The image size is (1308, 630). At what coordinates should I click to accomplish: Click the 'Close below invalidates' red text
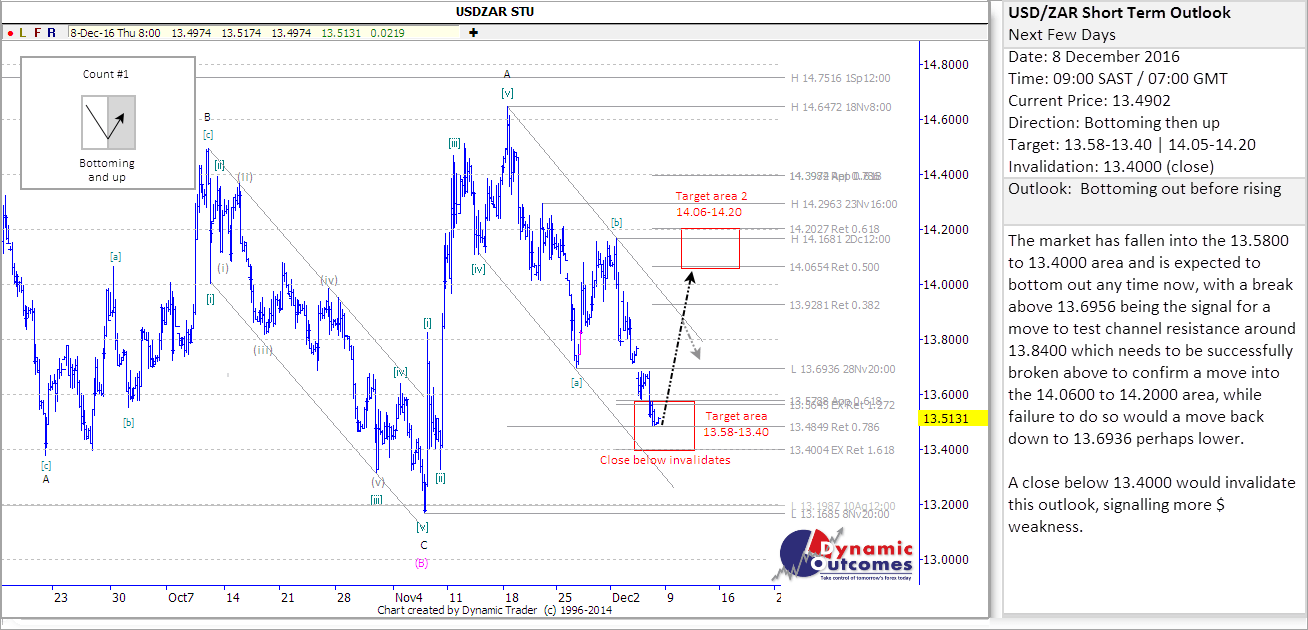pos(665,460)
